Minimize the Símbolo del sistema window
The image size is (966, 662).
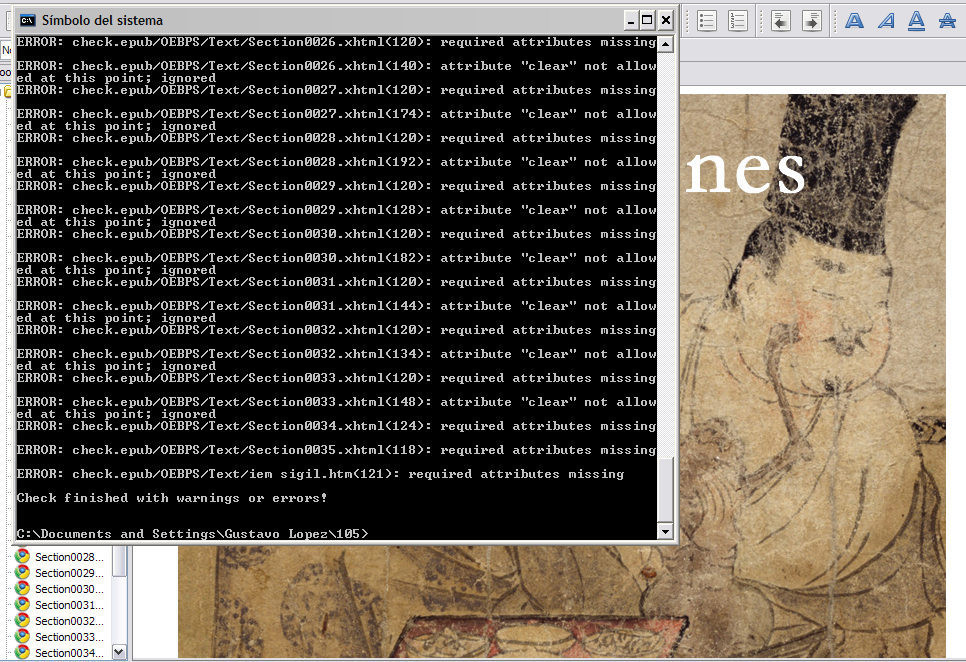630,20
